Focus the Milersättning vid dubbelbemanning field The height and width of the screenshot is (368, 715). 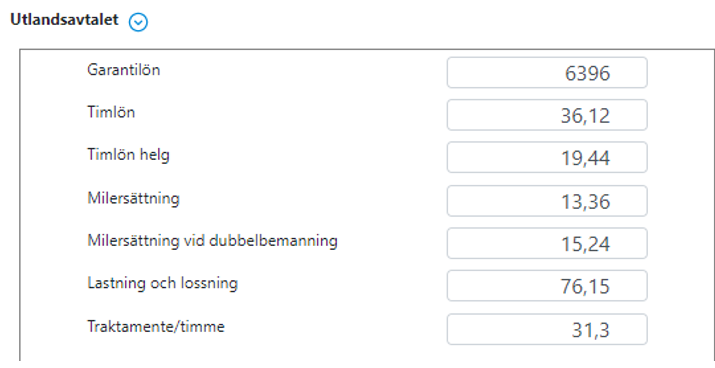547,243
